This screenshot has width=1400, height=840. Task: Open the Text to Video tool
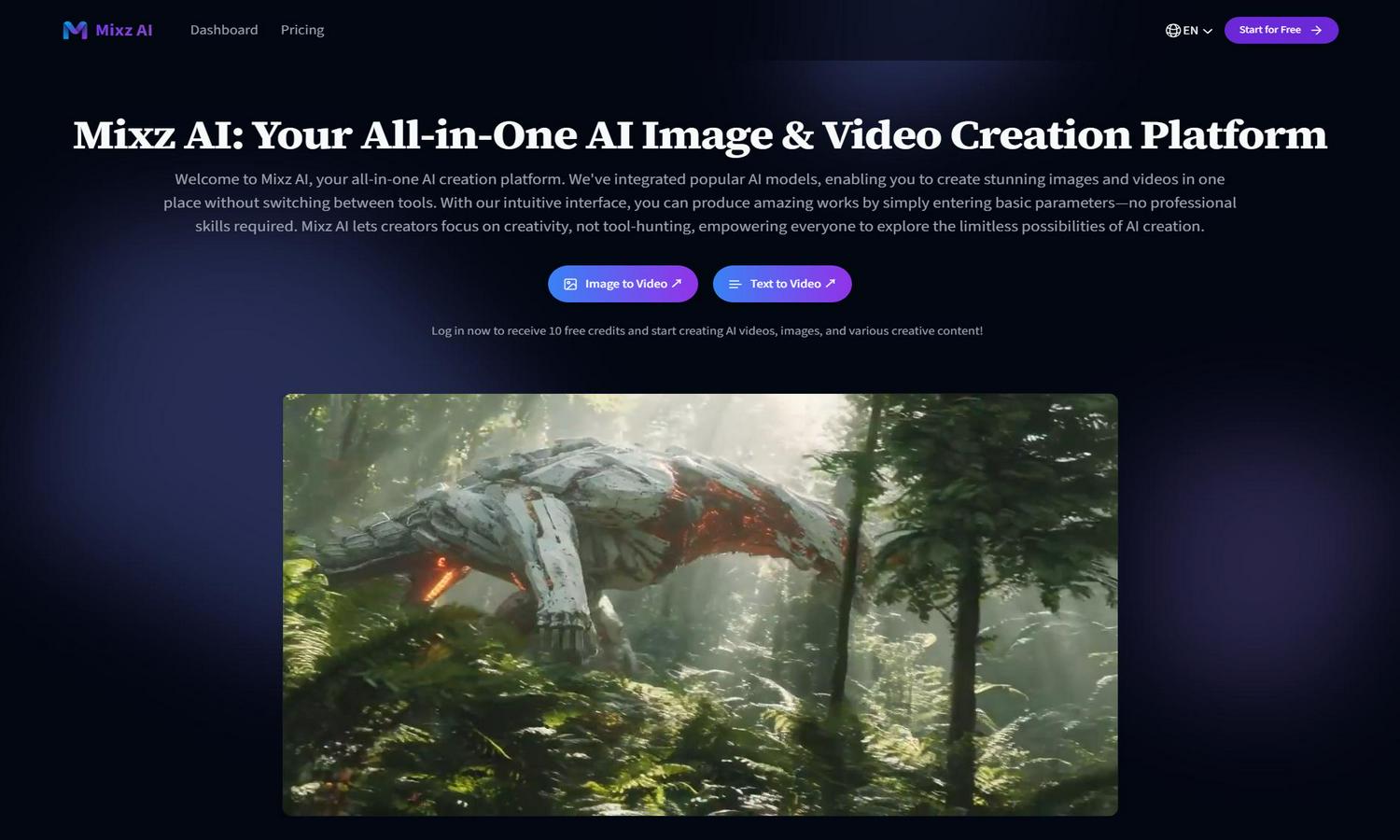(782, 284)
